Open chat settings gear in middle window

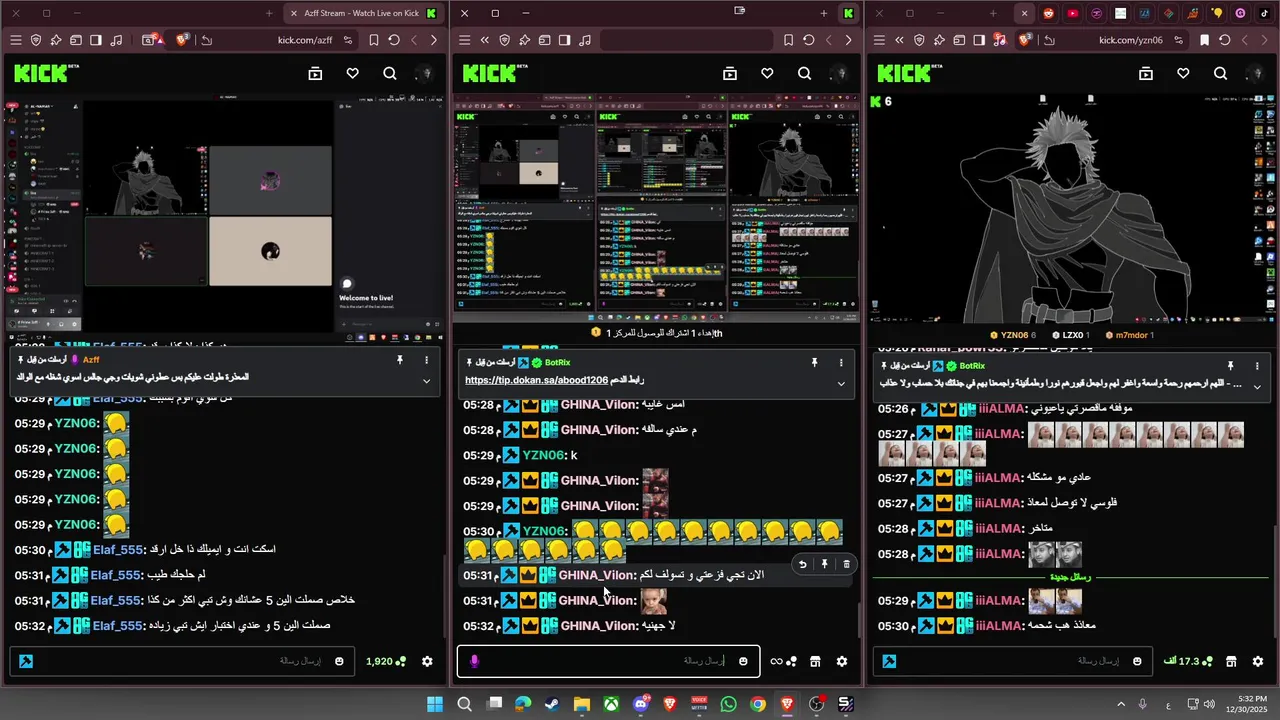tap(842, 661)
